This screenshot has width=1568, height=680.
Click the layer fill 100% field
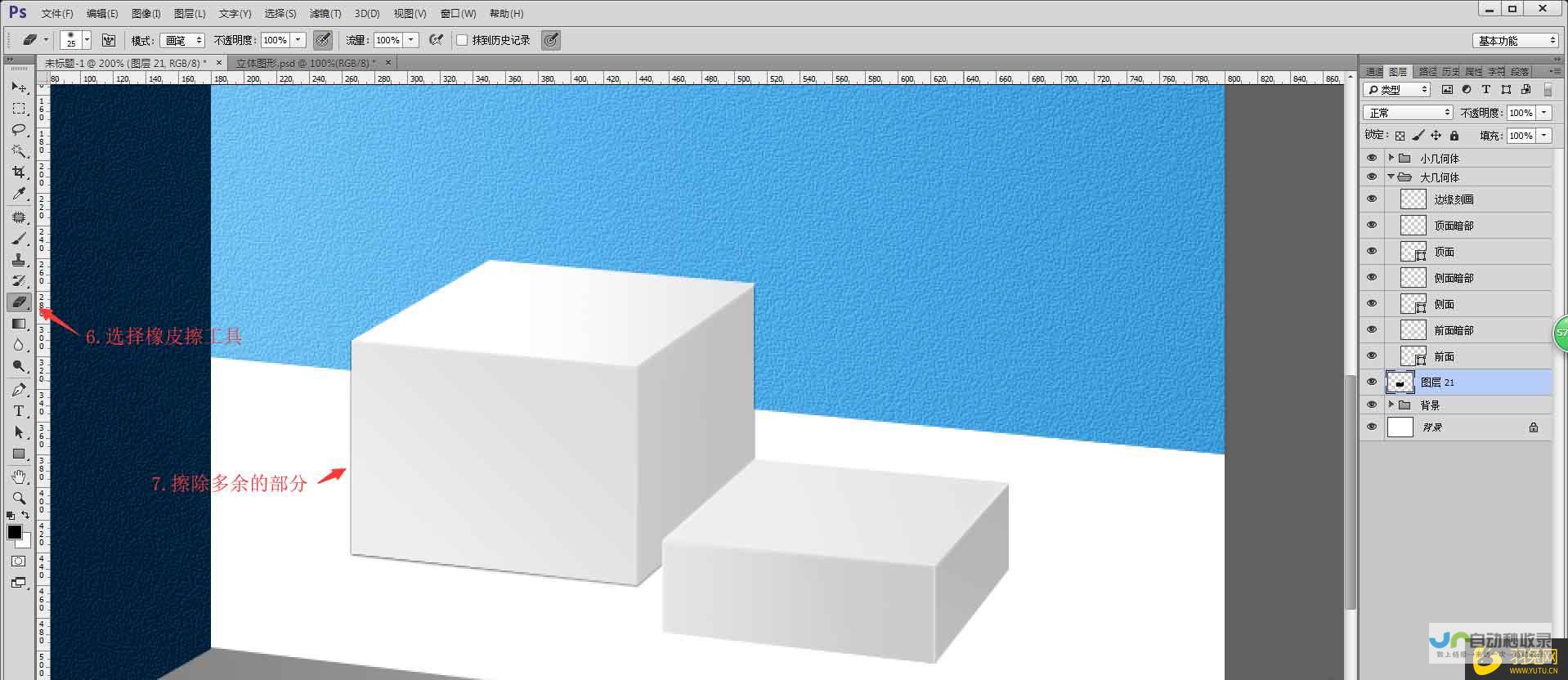click(1521, 136)
